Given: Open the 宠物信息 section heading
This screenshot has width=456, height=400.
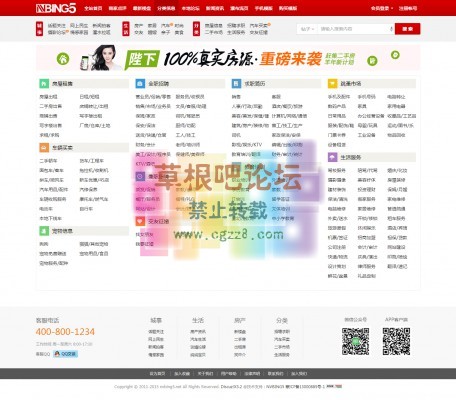Looking at the screenshot, I should pos(62,231).
